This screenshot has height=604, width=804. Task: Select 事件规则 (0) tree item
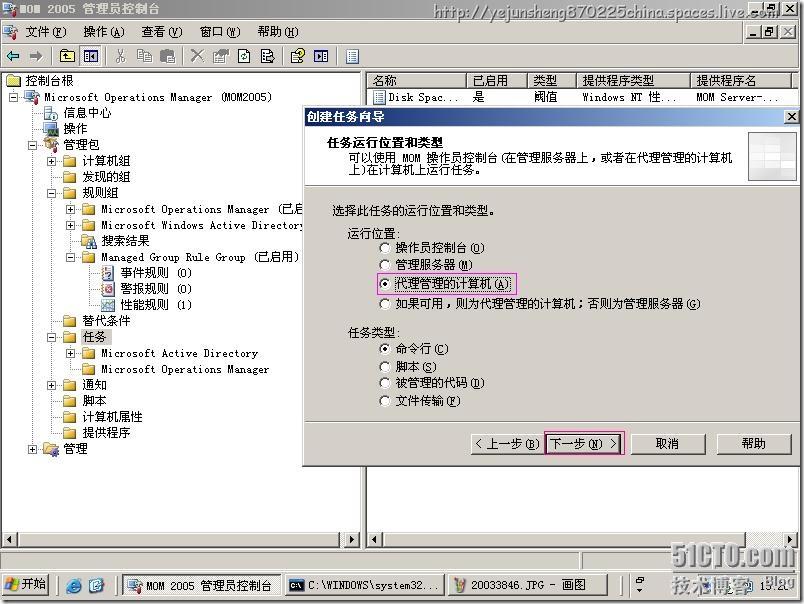(155, 273)
